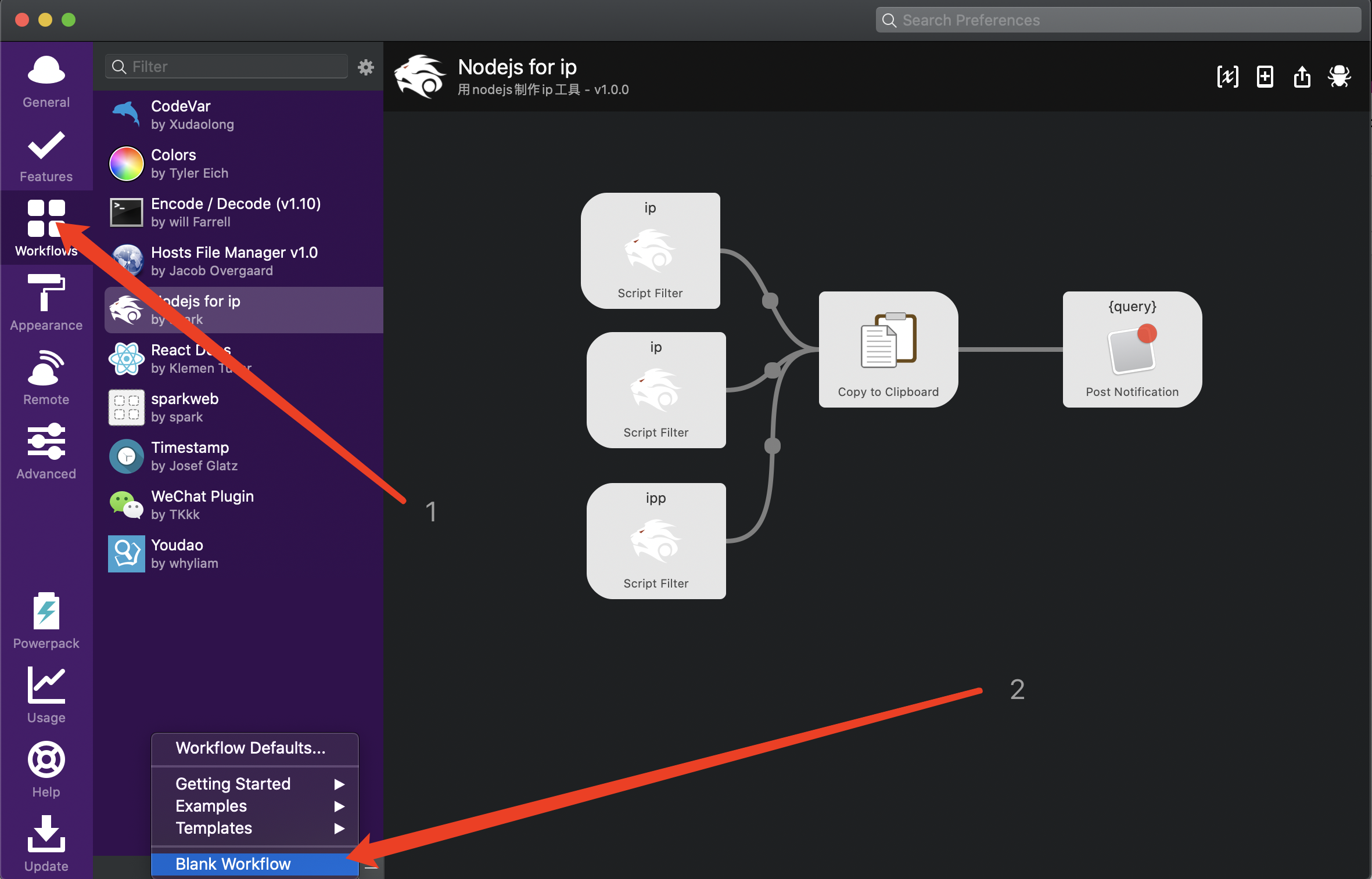Screen dimensions: 1372x879
Task: Open the Appearance preferences tab
Action: point(46,302)
